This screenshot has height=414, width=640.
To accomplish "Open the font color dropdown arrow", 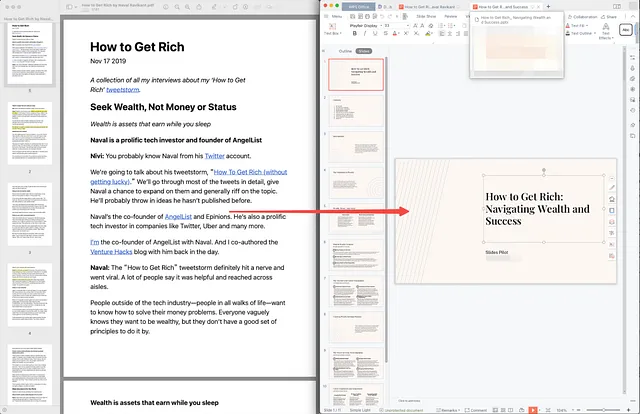I will pos(399,33).
